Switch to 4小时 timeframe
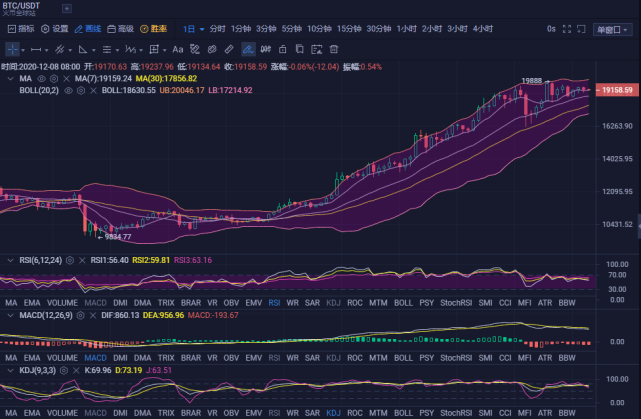 coord(482,29)
